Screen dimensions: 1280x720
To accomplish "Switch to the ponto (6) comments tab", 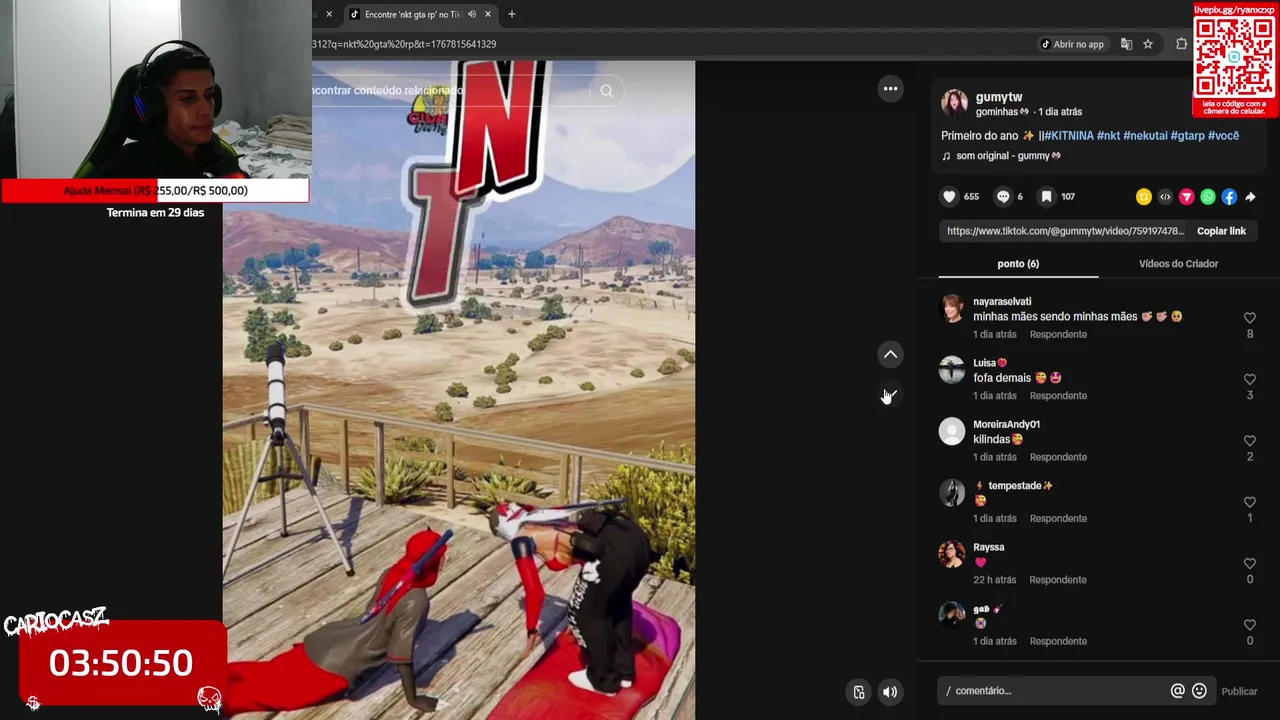I will [1018, 264].
